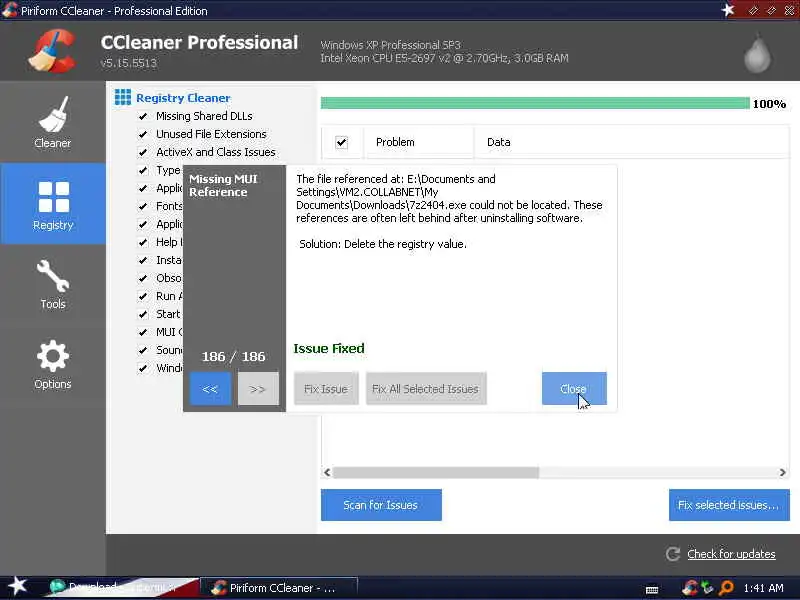Toggle the Insta checkbox in registry list
The width and height of the screenshot is (800, 600).
click(x=143, y=260)
